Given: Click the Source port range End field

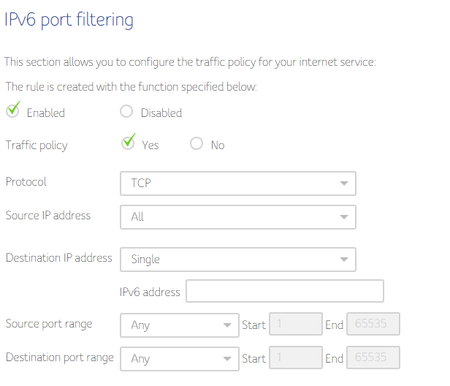Looking at the screenshot, I should coord(373,324).
